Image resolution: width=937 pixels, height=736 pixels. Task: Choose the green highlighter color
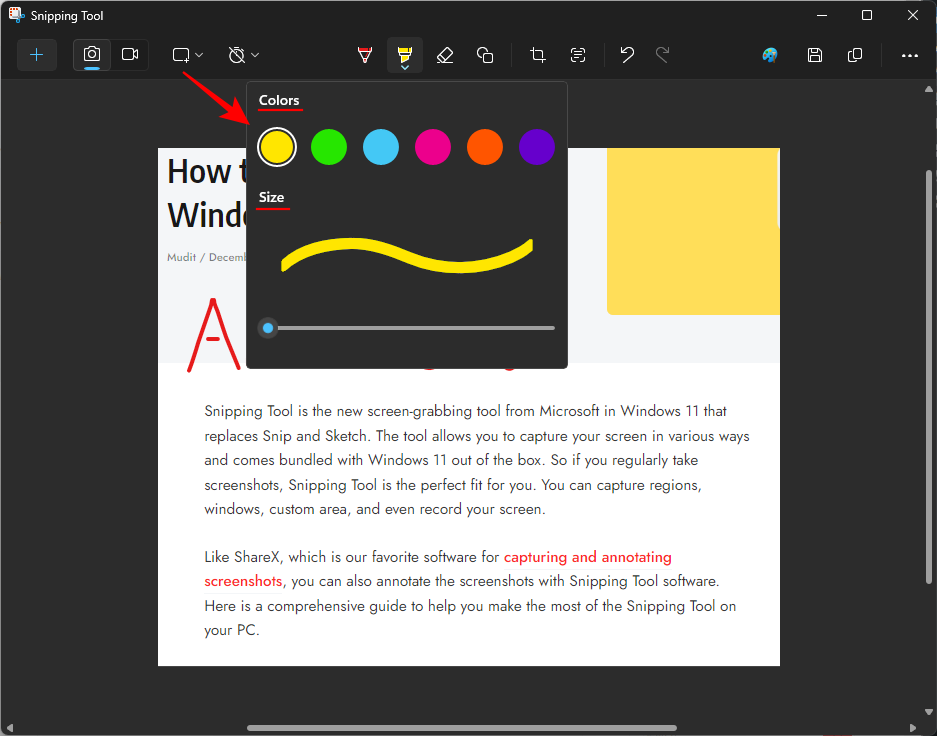point(329,147)
